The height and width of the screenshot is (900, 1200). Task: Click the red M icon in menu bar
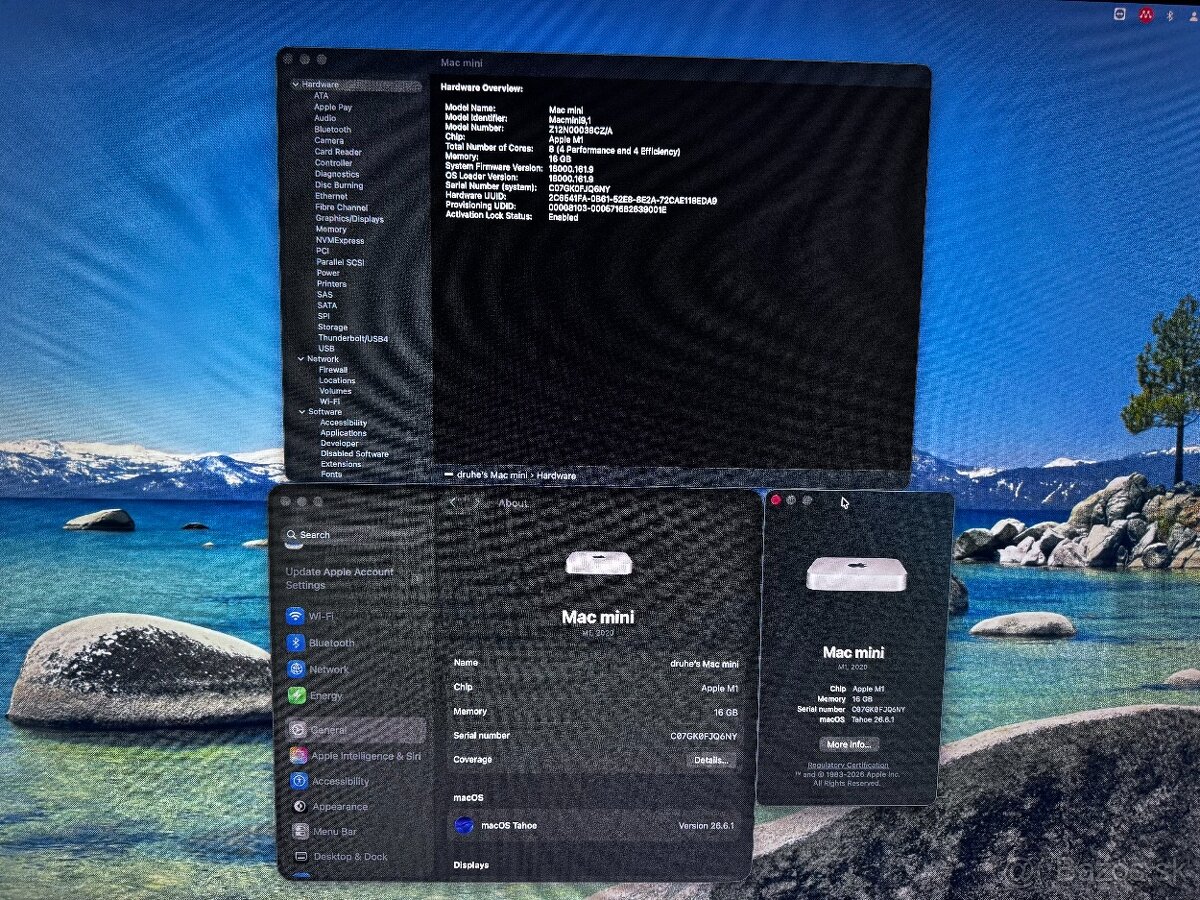(1146, 14)
